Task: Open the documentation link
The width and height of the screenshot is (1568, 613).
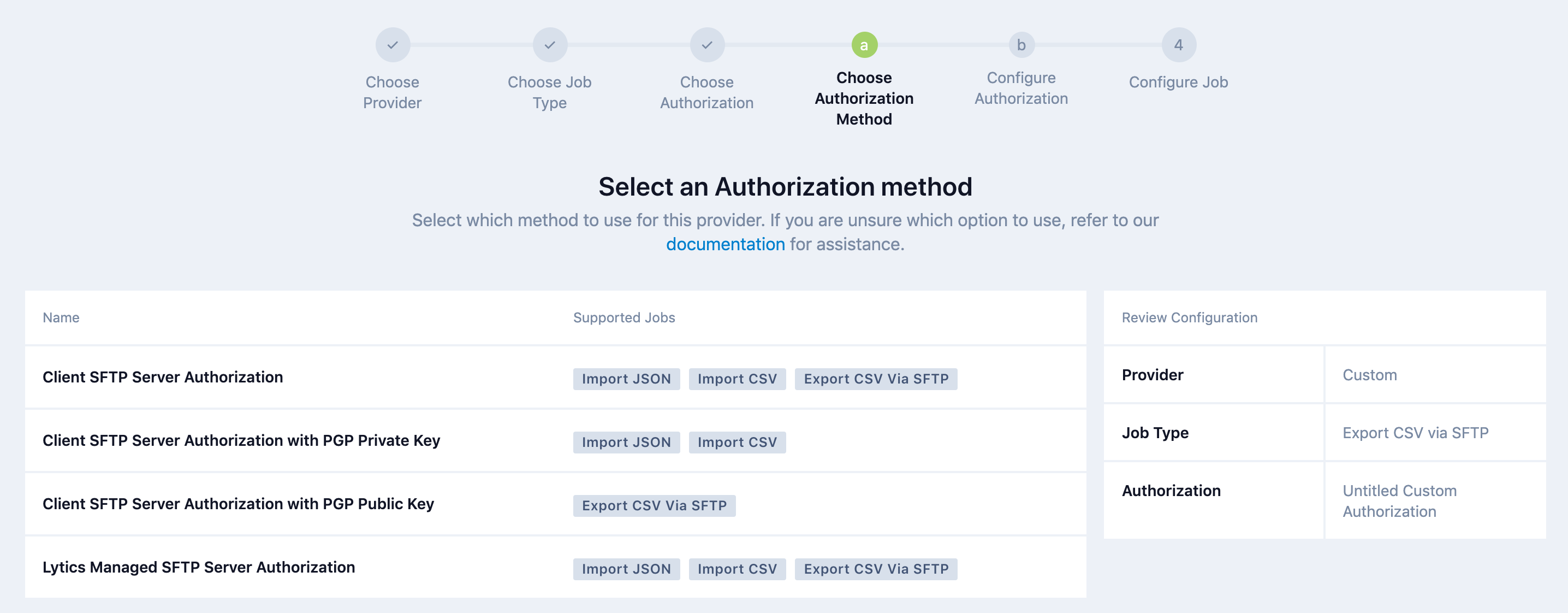Action: click(x=725, y=244)
